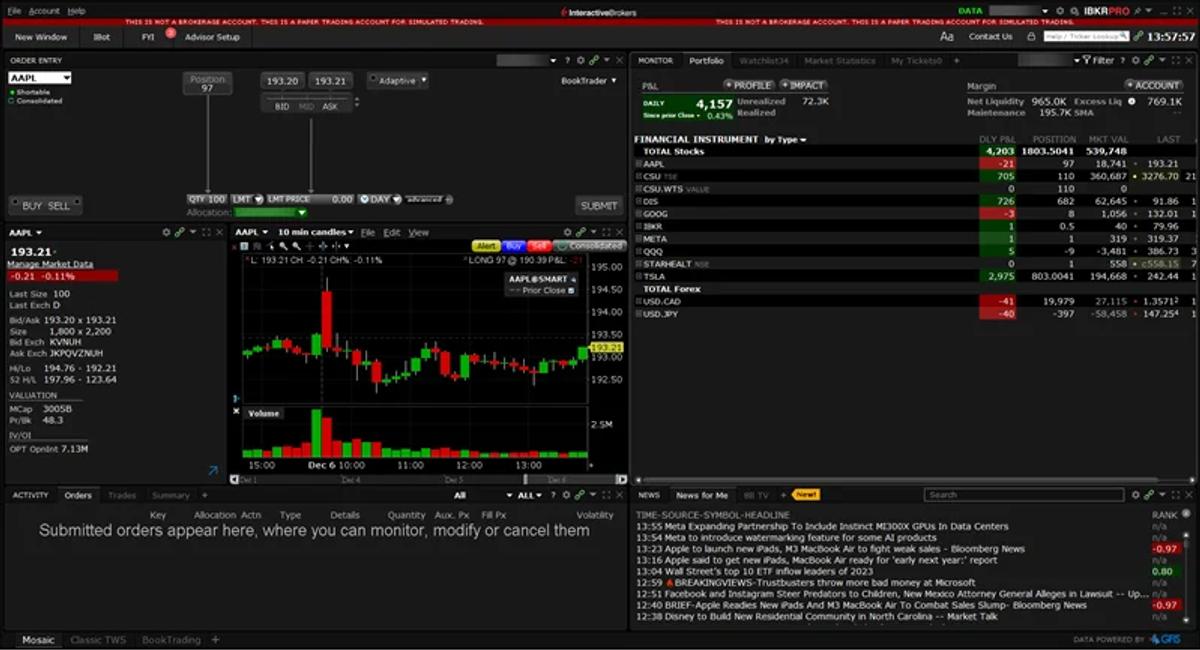Click the ACCOUNT button
The width and height of the screenshot is (1200, 650).
coord(1154,85)
